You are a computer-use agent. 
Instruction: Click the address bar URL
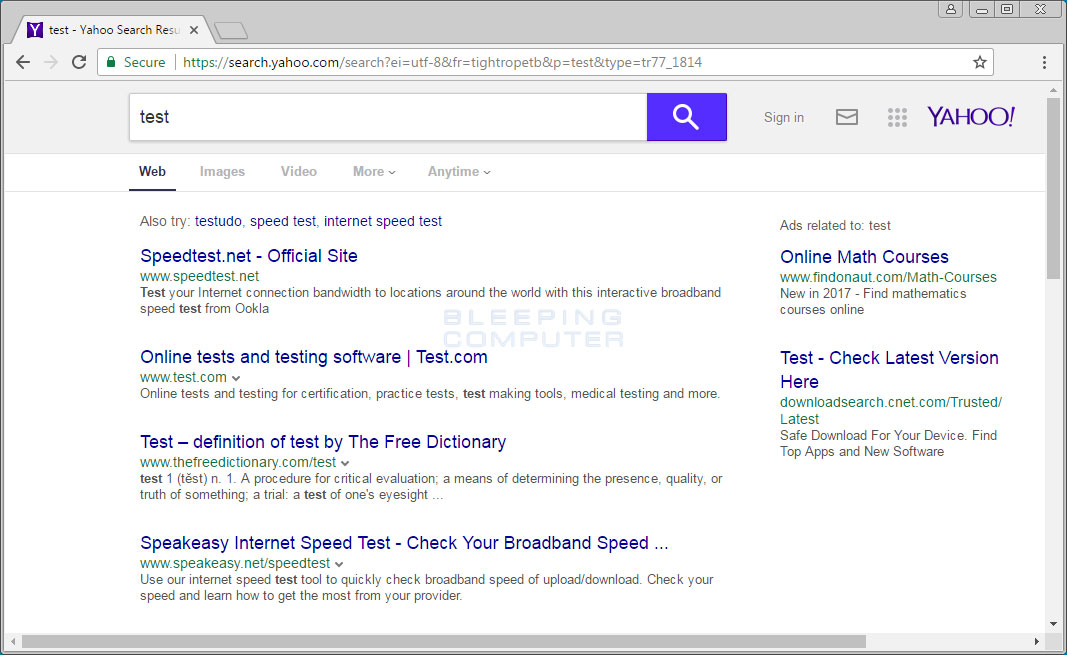[x=442, y=62]
